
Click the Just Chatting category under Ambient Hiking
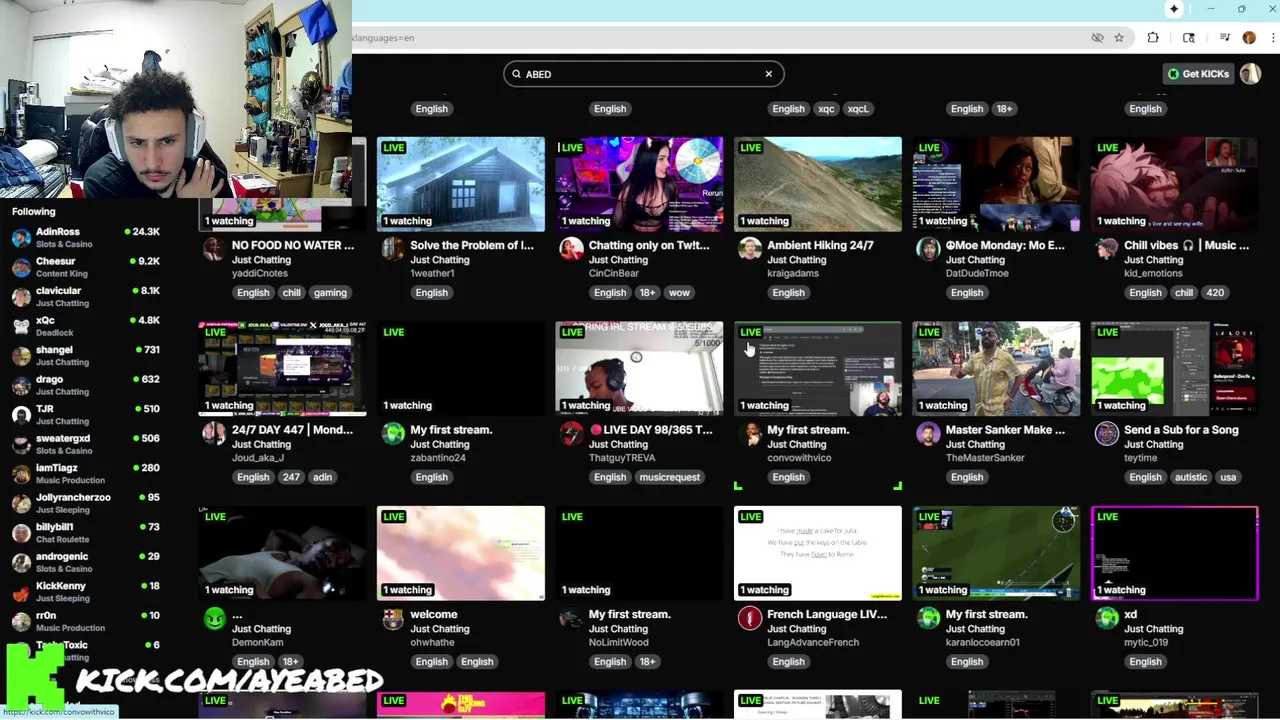(x=796, y=260)
